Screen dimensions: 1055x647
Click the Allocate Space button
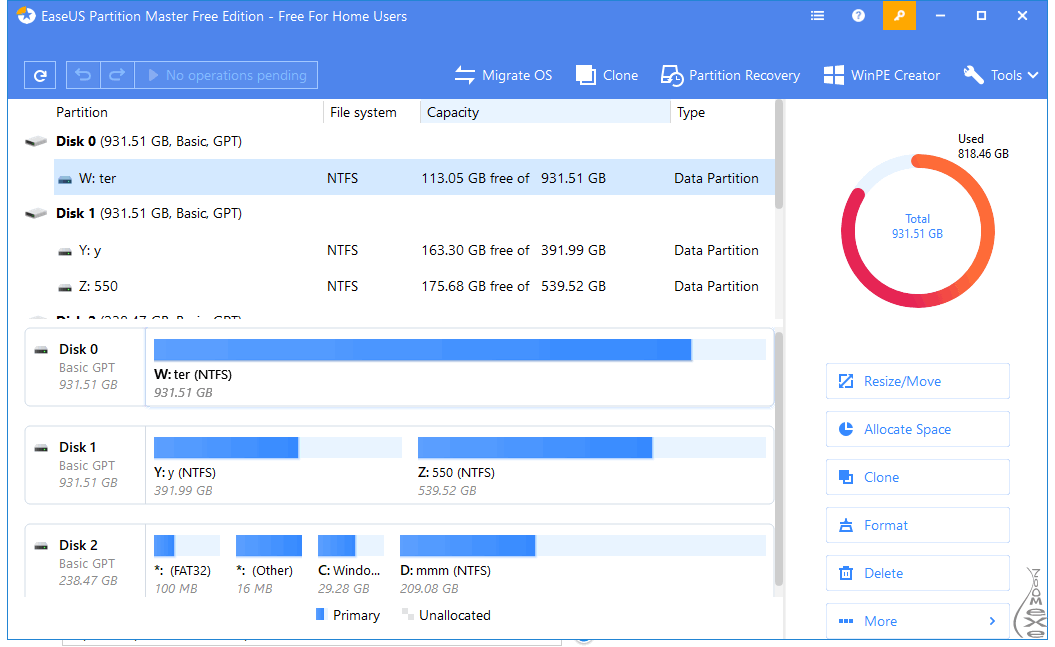[x=918, y=429]
